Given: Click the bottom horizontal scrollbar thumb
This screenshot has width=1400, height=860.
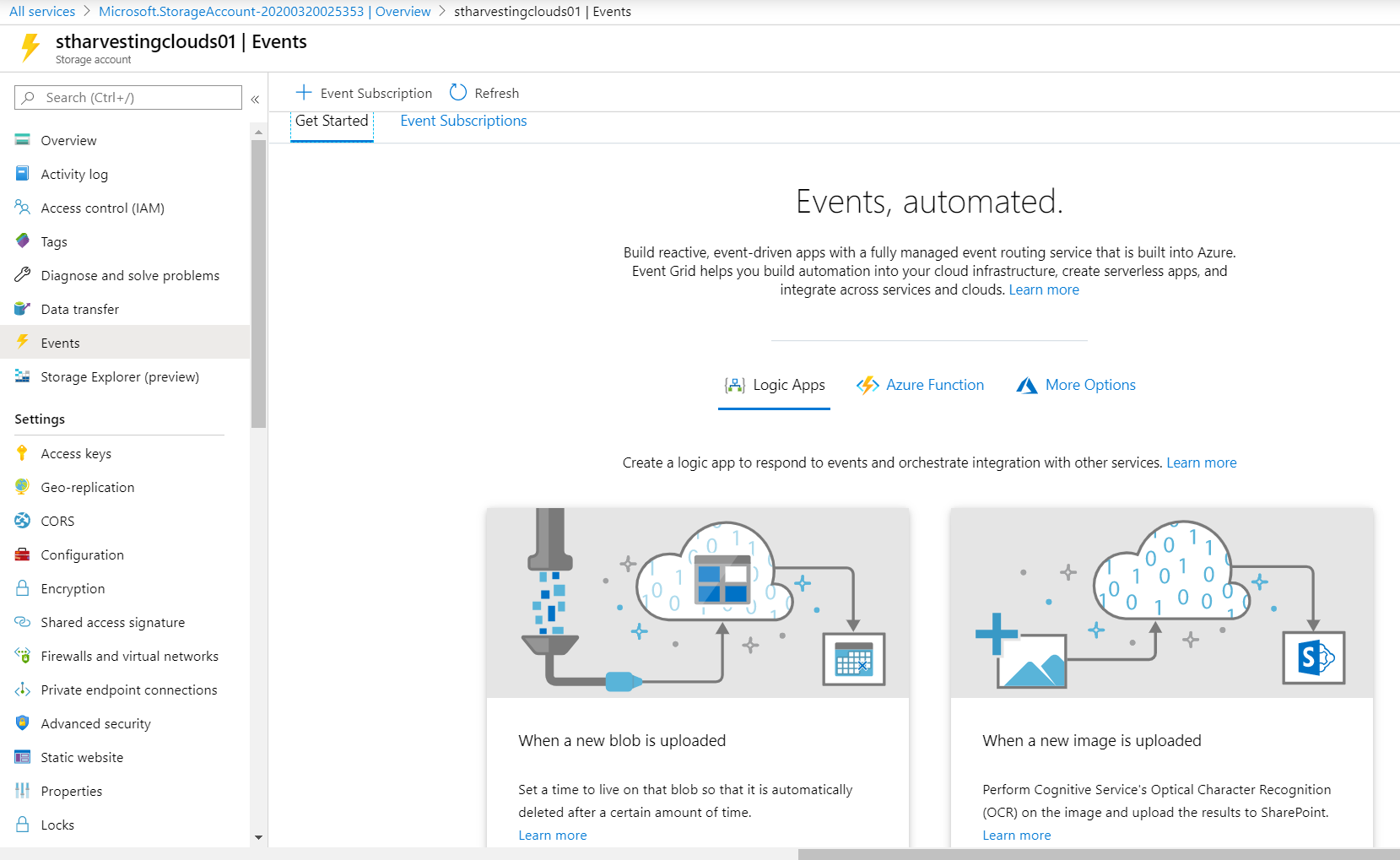Looking at the screenshot, I should (1099, 854).
